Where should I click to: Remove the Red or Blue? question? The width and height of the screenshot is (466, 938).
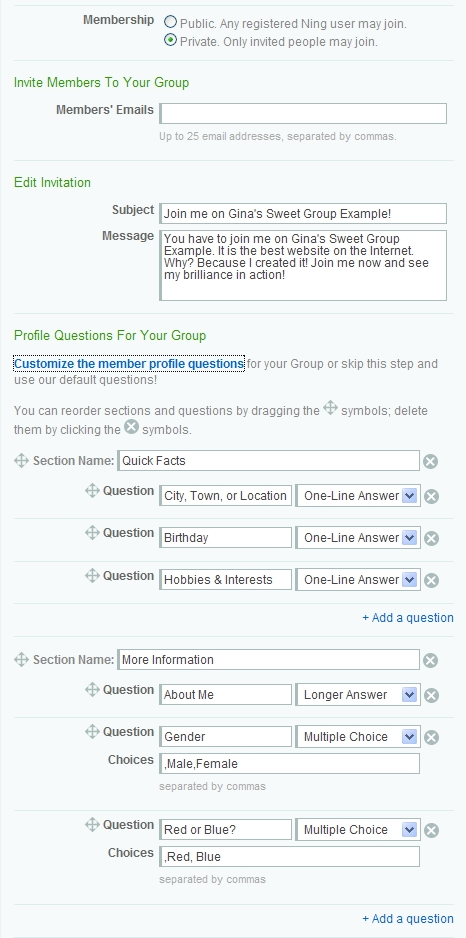click(431, 830)
